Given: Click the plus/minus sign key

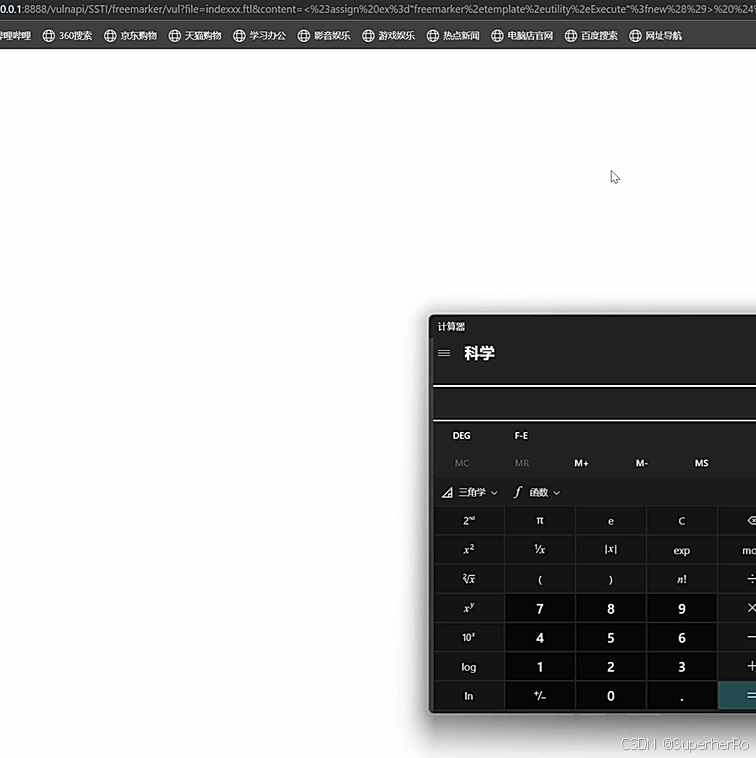Looking at the screenshot, I should point(540,696).
